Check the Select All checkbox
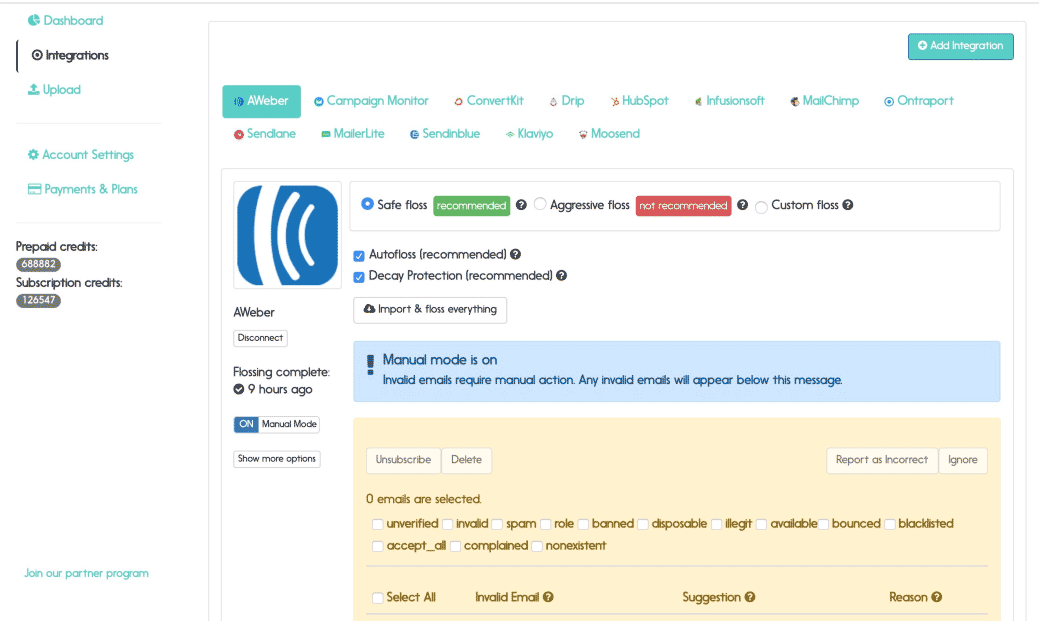1039x621 pixels. pos(378,597)
